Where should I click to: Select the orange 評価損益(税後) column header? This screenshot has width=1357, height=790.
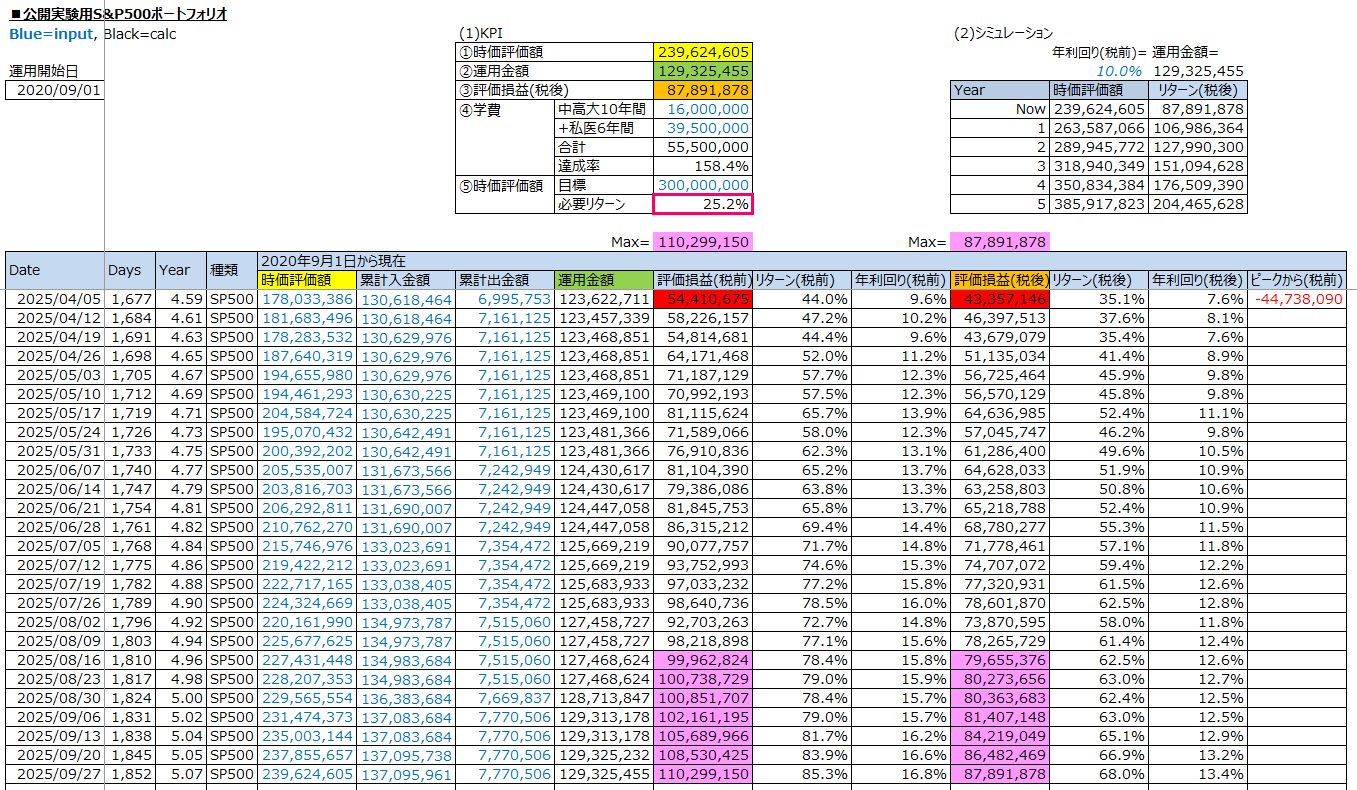[x=999, y=280]
